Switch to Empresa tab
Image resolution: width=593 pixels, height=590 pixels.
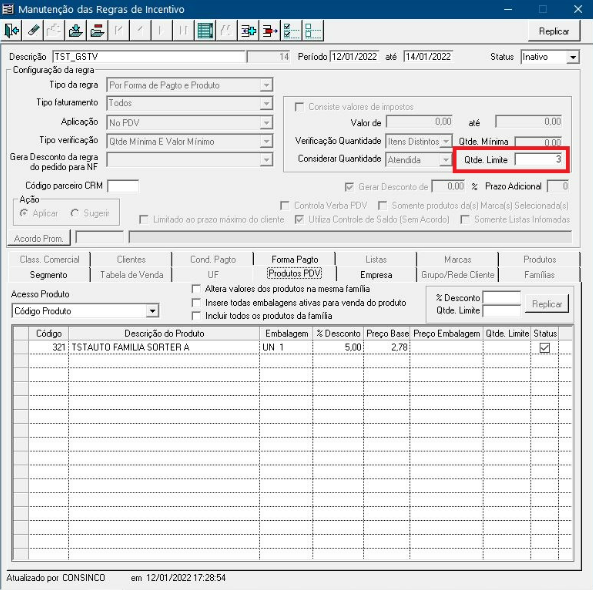point(376,275)
